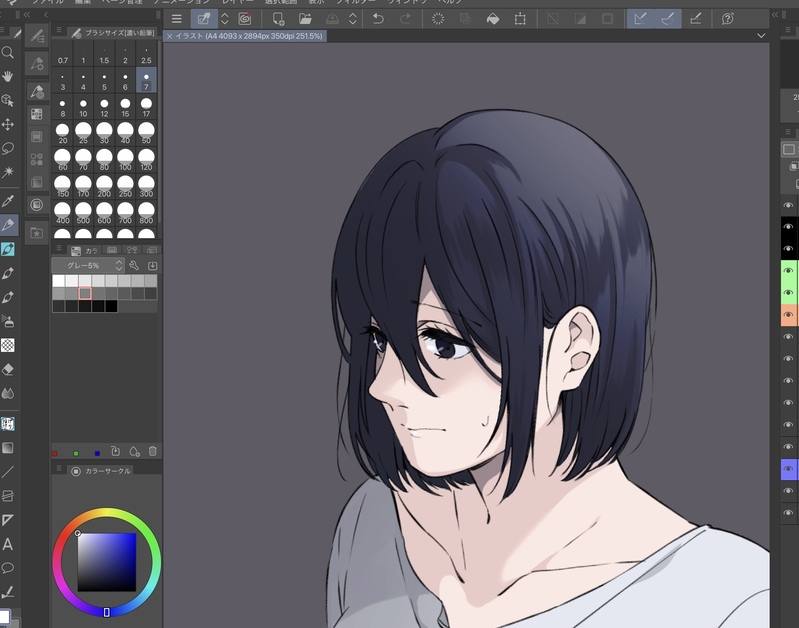
Task: Collapse the right palette dock double chevron
Action: click(775, 15)
